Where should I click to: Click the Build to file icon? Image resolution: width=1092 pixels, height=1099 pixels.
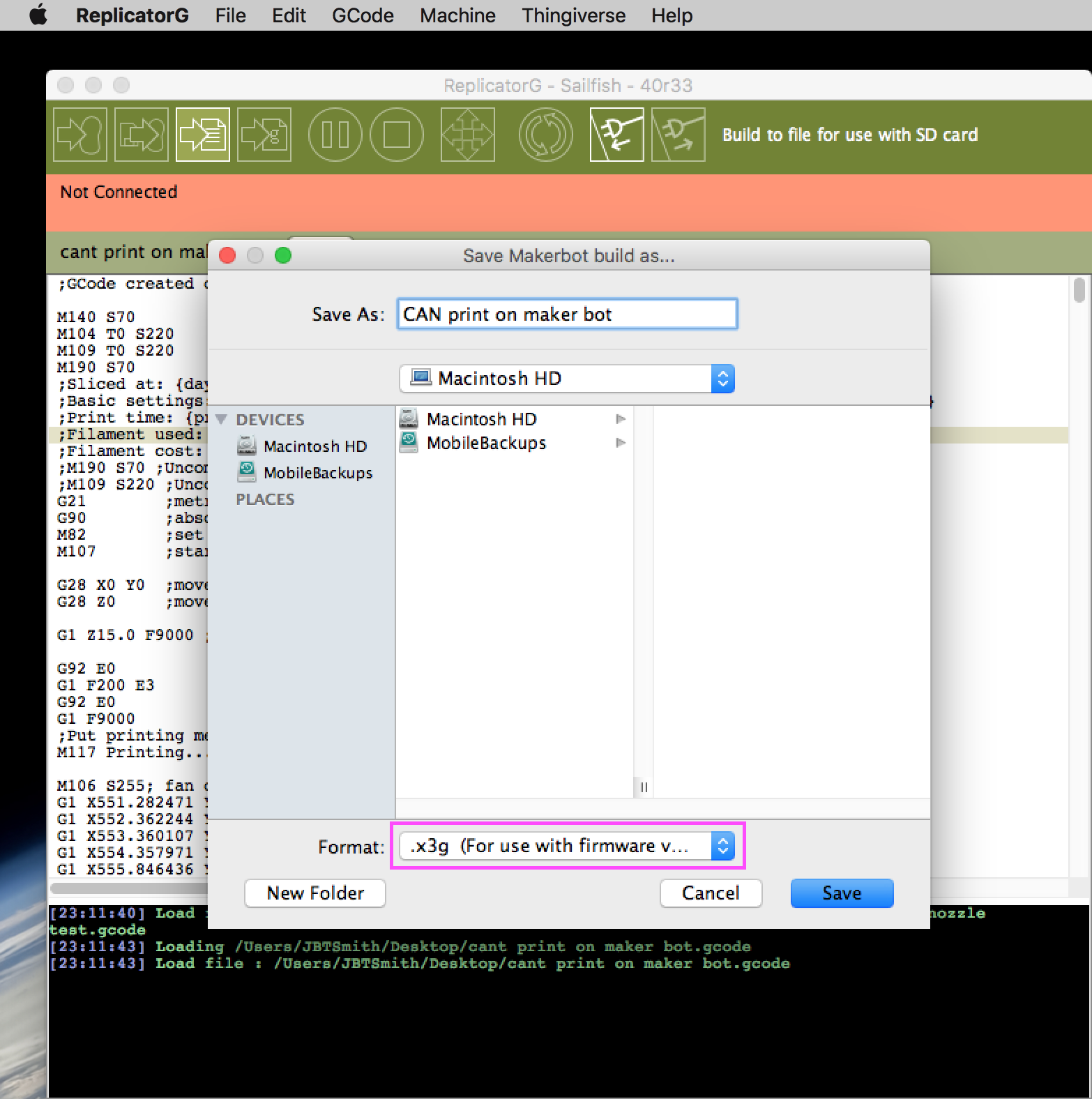pyautogui.click(x=203, y=135)
